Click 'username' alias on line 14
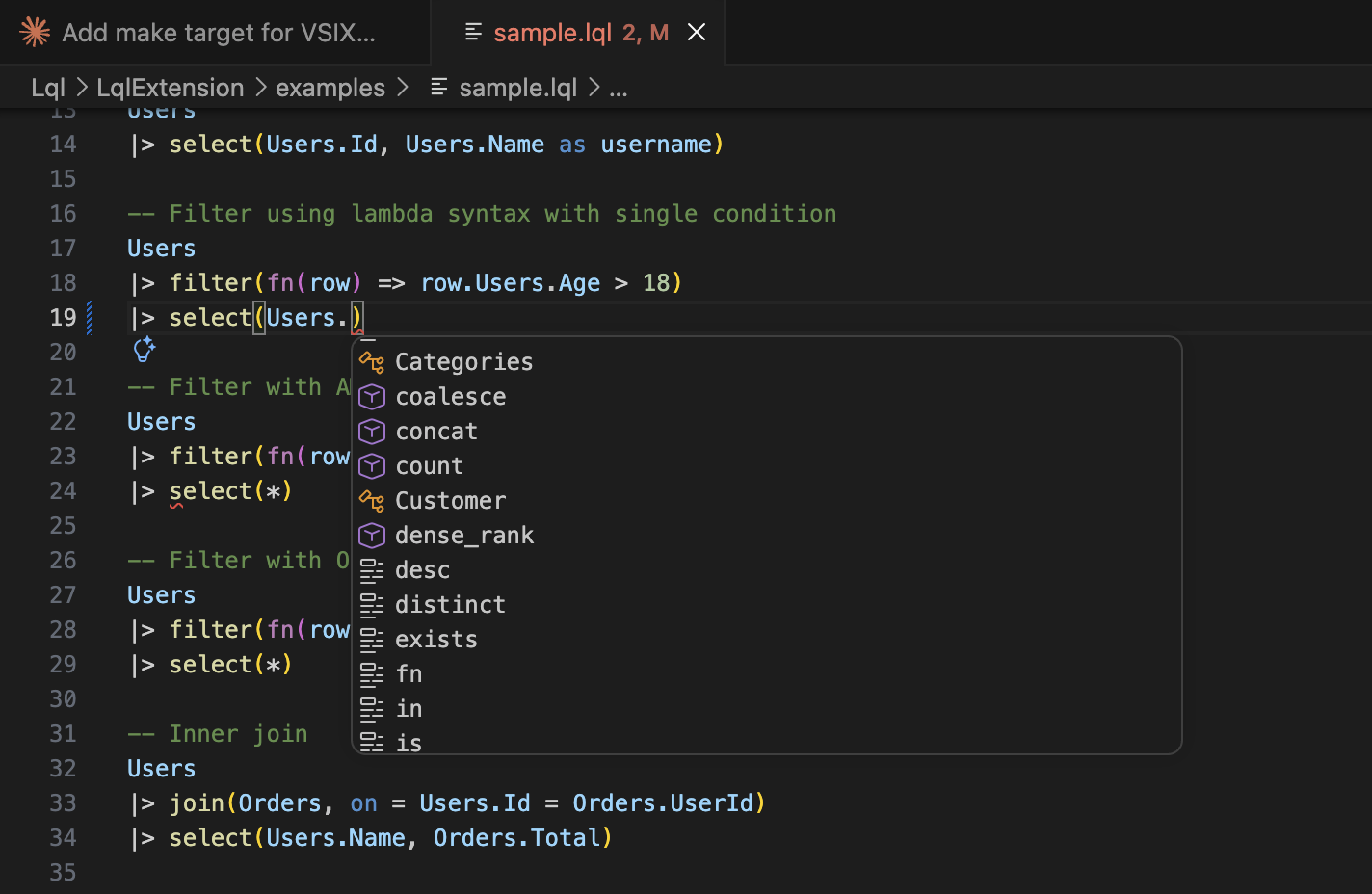Image resolution: width=1372 pixels, height=894 pixels. 656,145
